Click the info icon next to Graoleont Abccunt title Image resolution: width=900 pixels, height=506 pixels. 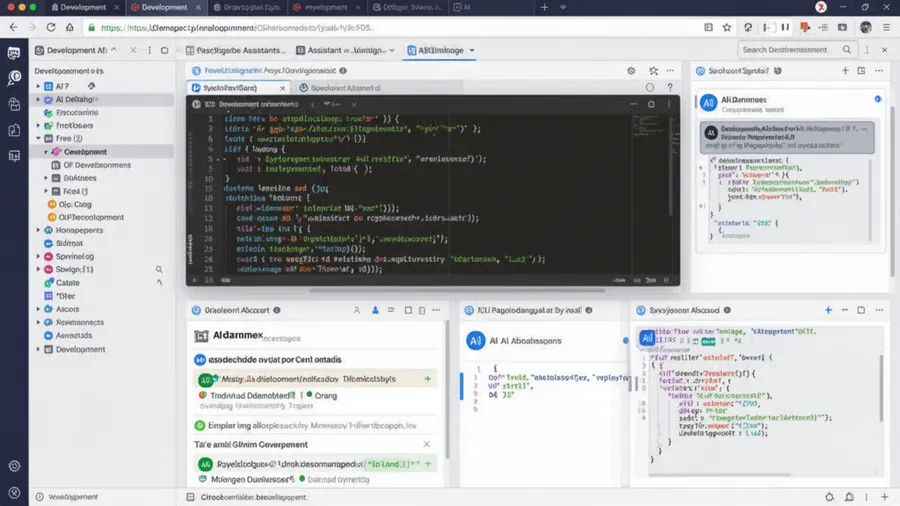tap(277, 310)
